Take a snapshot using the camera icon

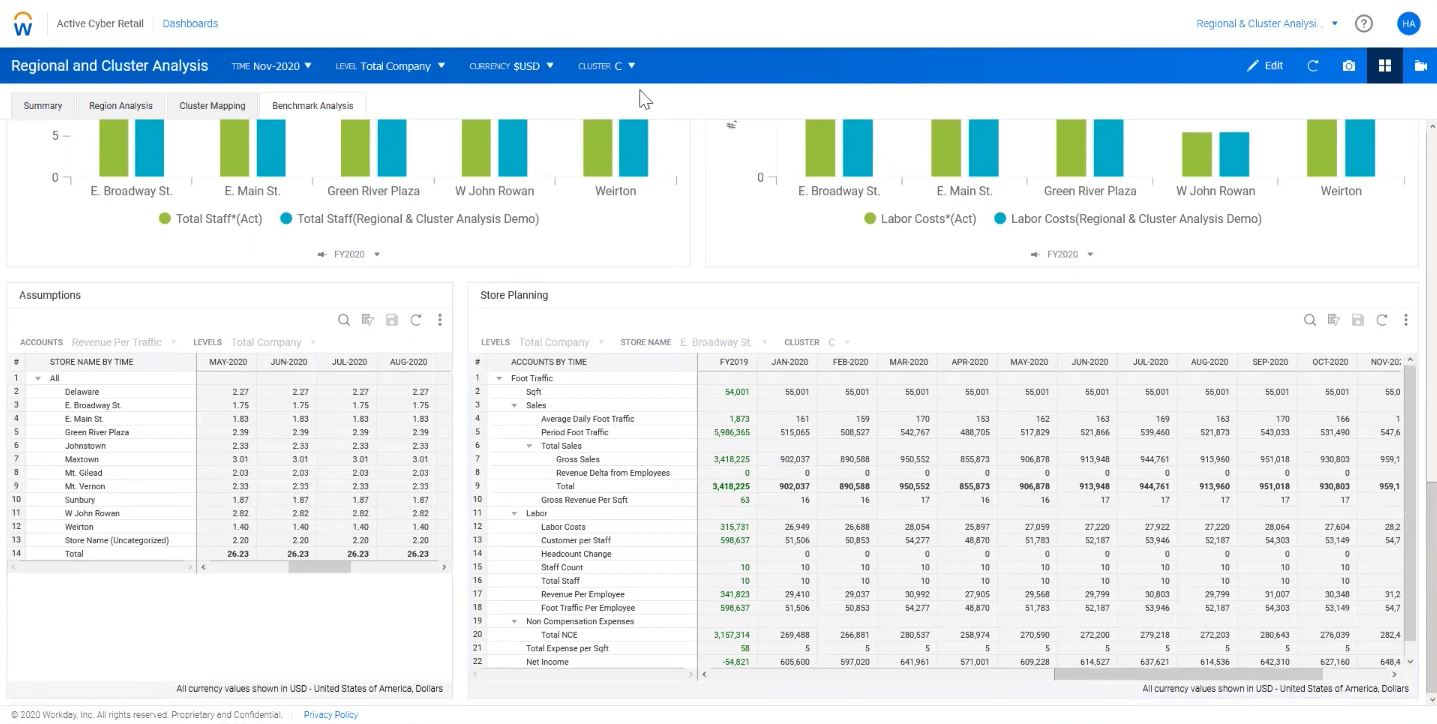1348,65
